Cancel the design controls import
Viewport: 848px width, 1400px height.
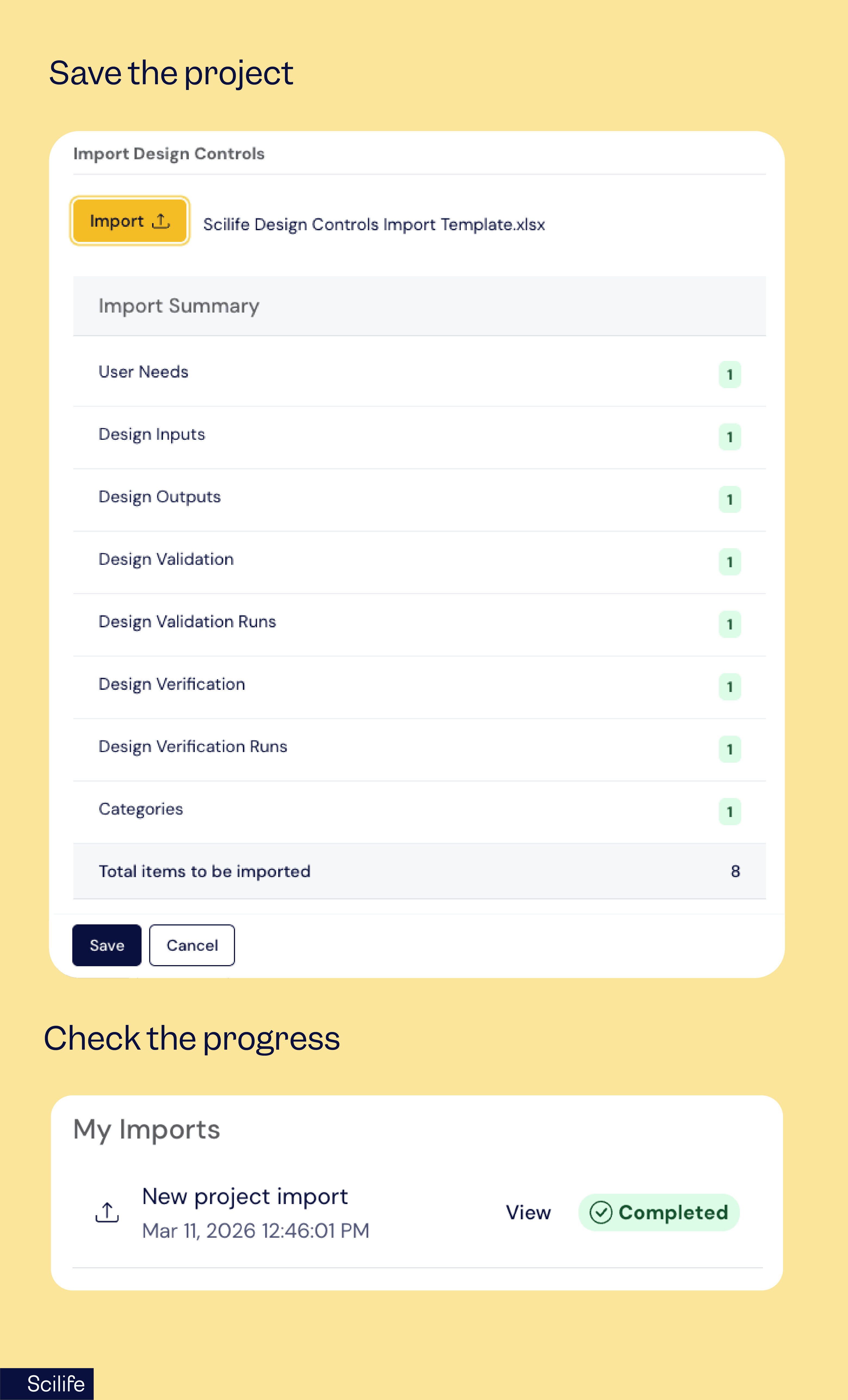click(192, 945)
